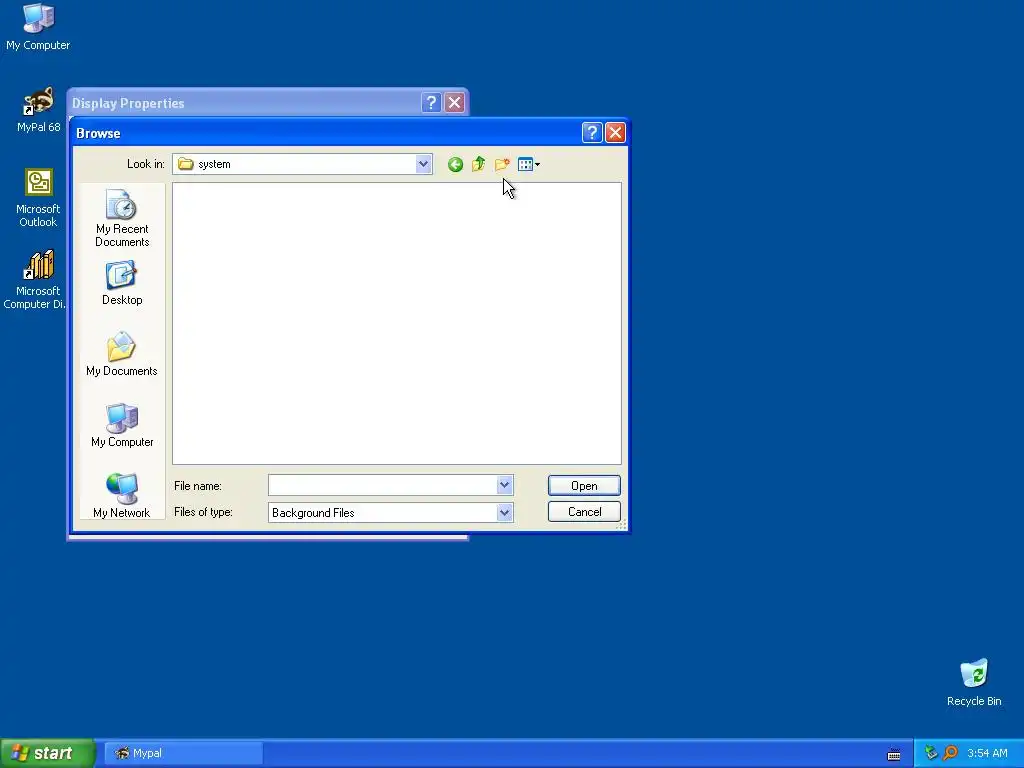Open the View menu icon in Browse

(x=528, y=164)
